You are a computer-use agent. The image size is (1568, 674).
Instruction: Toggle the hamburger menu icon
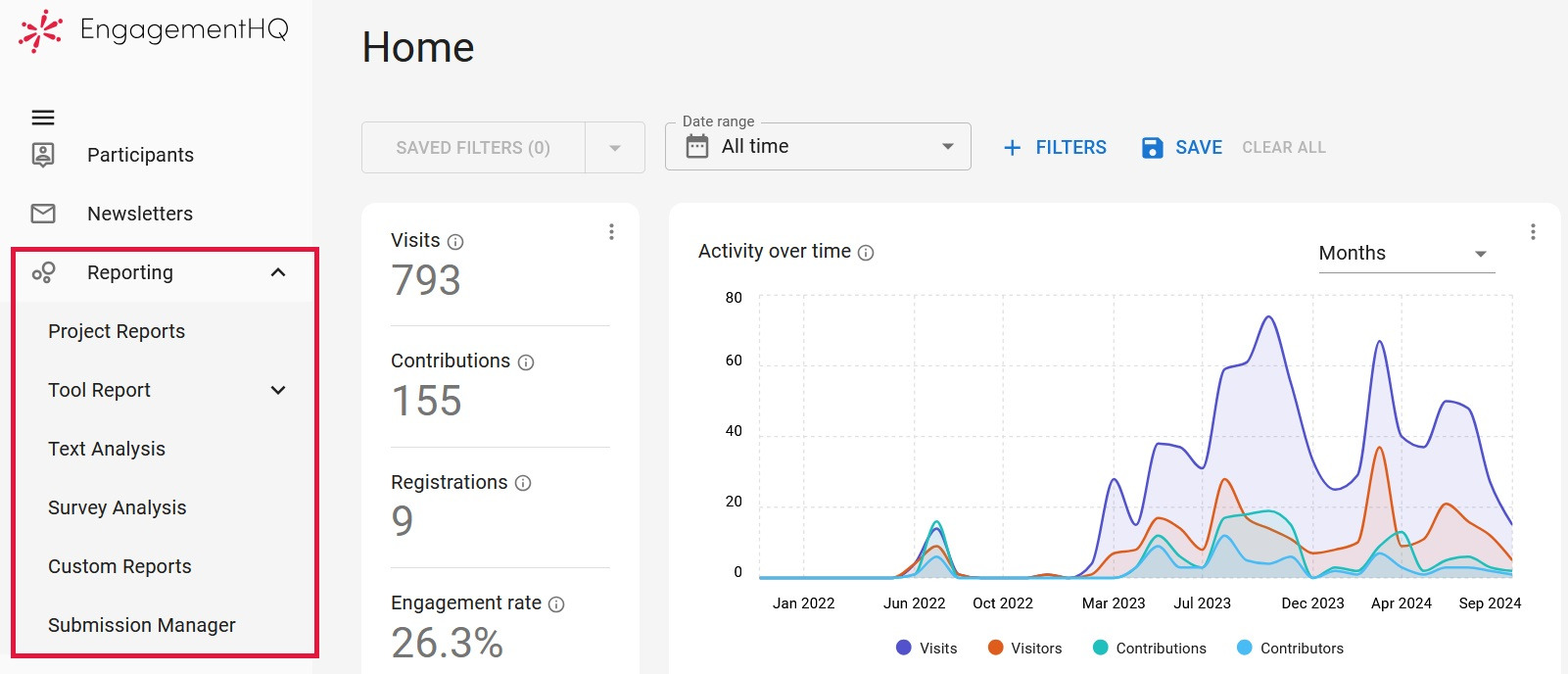(x=43, y=118)
